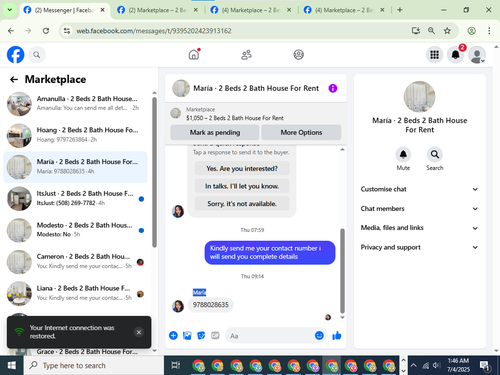Open the Groups icon in top navigation

[298, 54]
